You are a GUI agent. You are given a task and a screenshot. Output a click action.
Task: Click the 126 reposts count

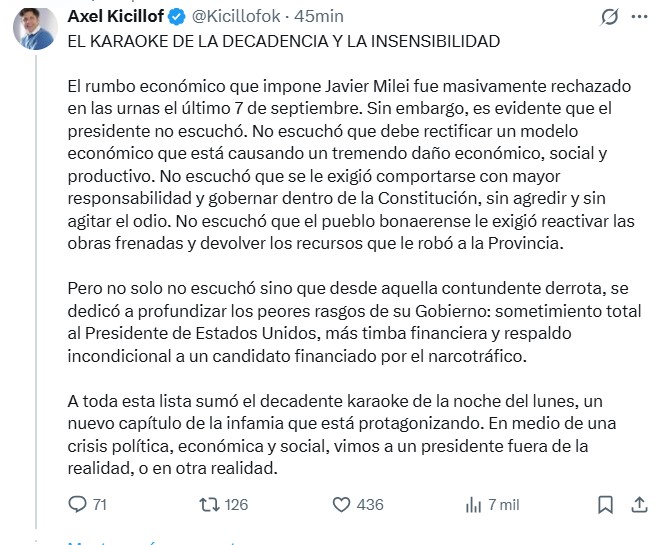pyautogui.click(x=235, y=504)
